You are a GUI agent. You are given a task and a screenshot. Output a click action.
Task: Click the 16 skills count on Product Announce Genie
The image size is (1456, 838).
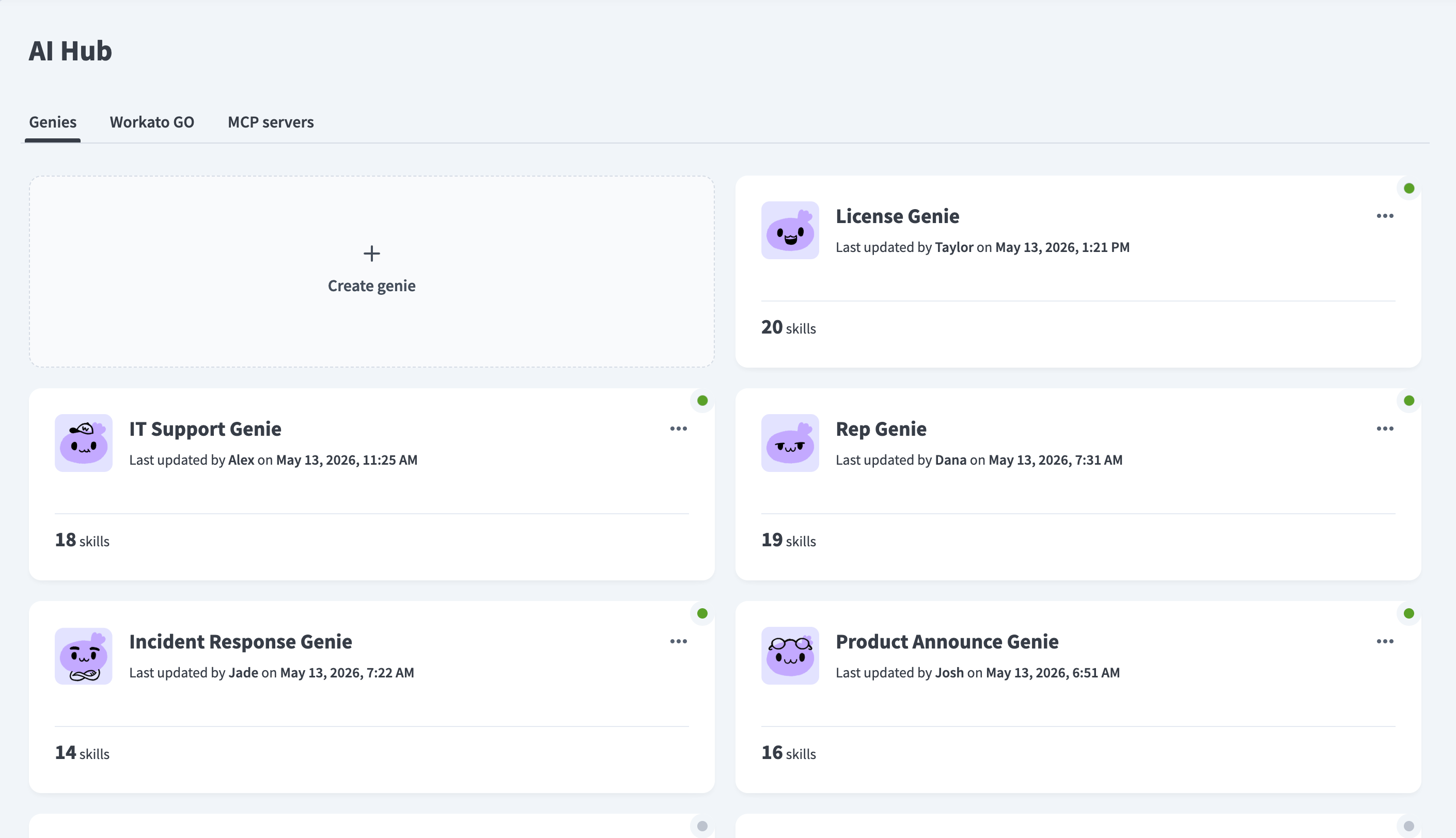788,753
